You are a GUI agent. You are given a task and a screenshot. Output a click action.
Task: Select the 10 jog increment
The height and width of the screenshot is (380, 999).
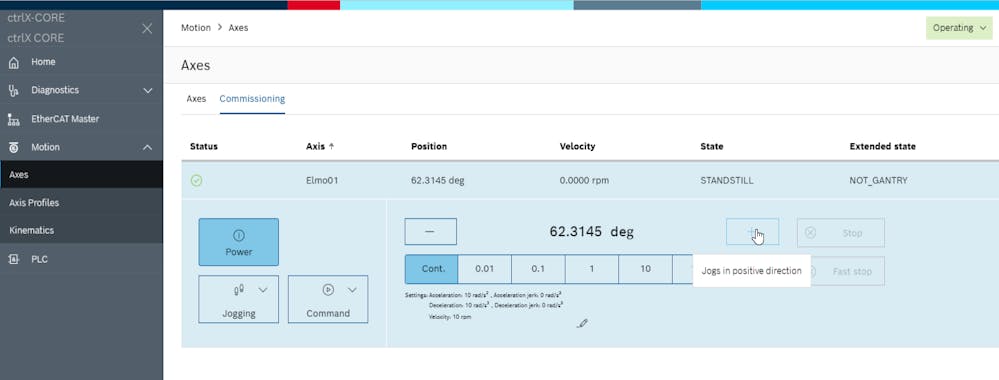click(645, 269)
